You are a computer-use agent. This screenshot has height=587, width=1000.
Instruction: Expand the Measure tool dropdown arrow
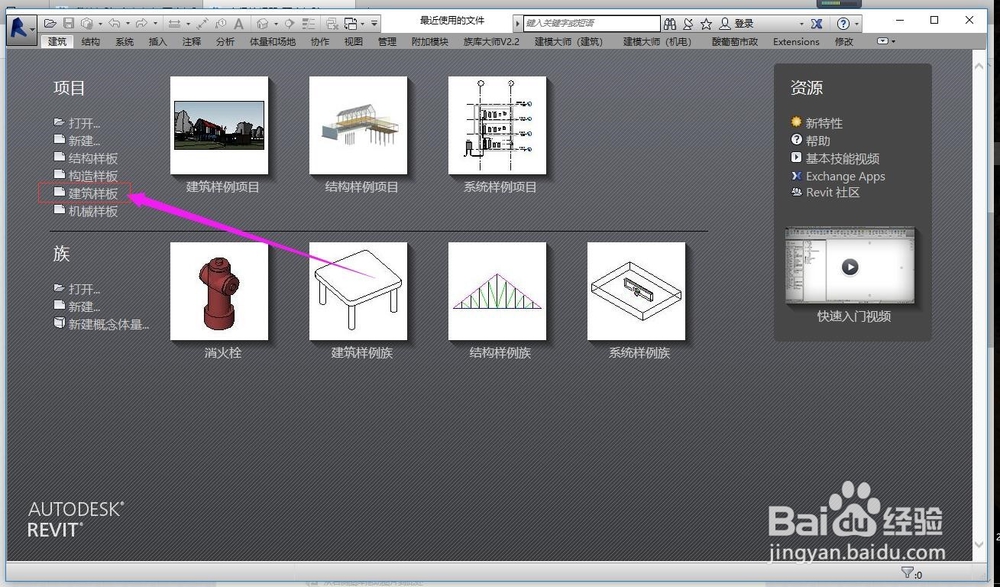point(188,24)
